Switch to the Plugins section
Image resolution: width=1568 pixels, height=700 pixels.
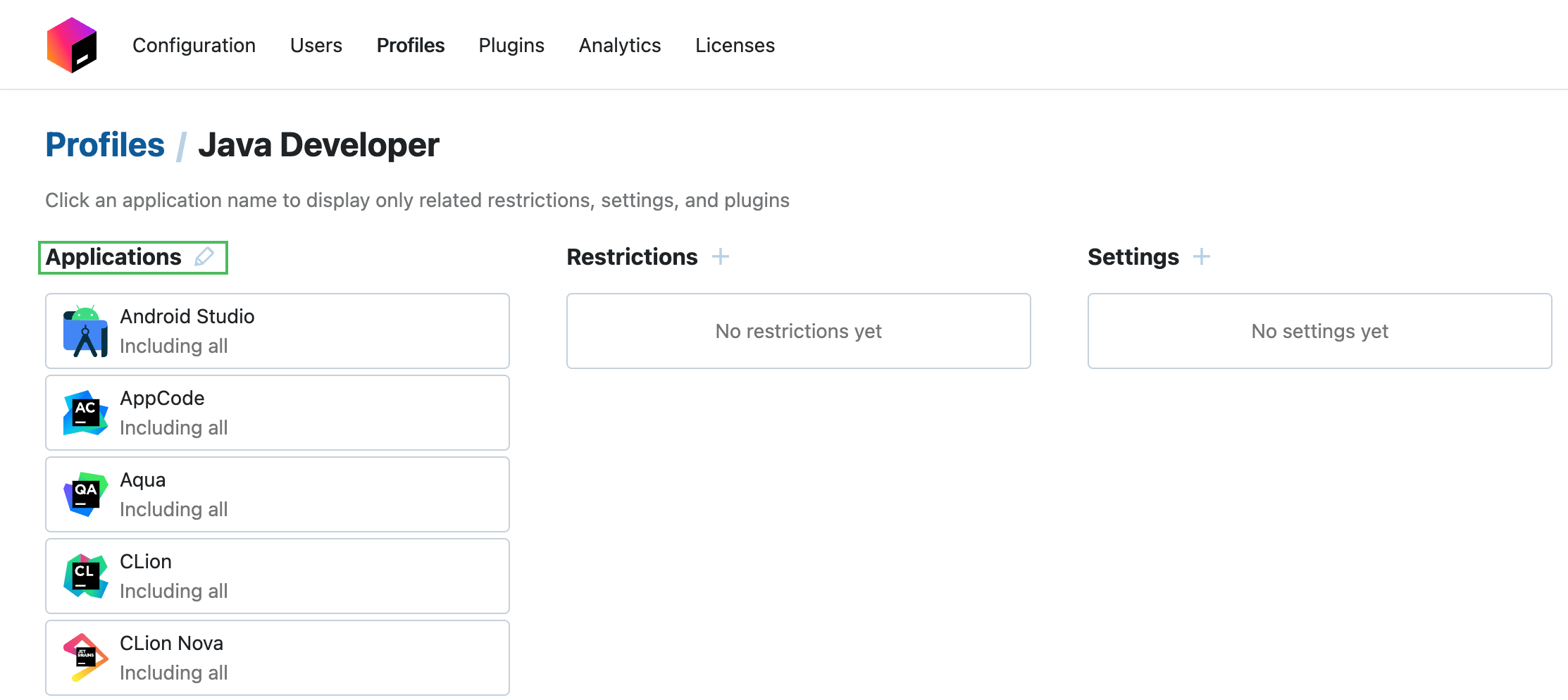tap(511, 45)
